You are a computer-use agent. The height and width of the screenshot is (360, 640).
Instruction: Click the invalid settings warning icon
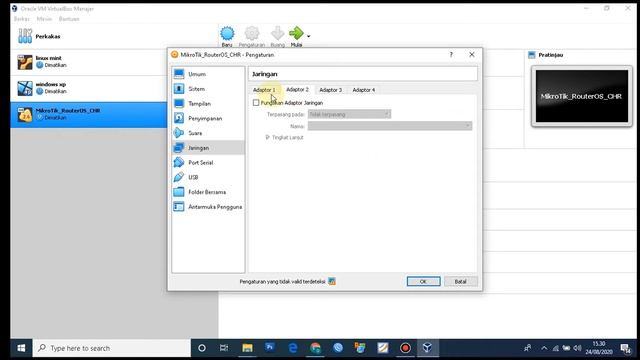[332, 281]
